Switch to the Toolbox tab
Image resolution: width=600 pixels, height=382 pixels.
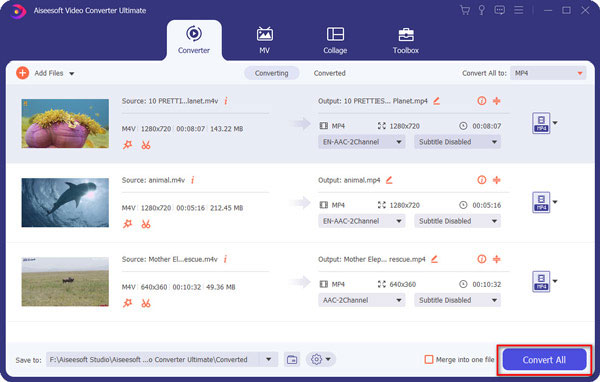[x=406, y=40]
